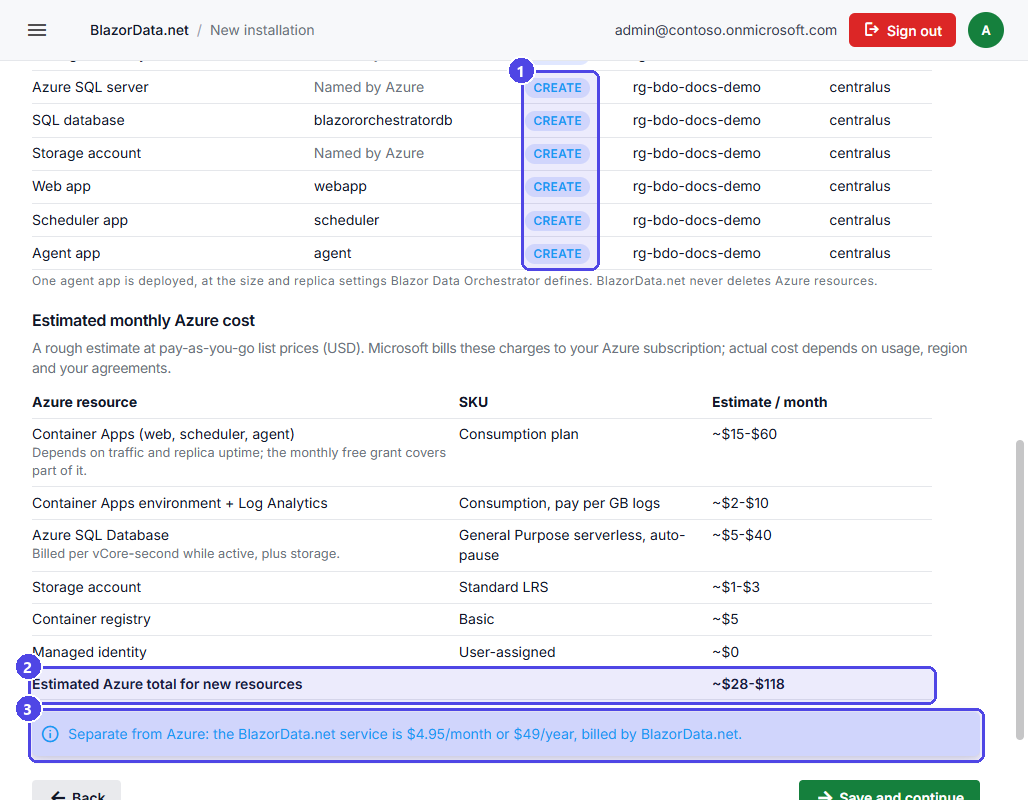Click rg-bdo-docs-demo in the Web app row
The height and width of the screenshot is (800, 1028).
pyautogui.click(x=696, y=186)
